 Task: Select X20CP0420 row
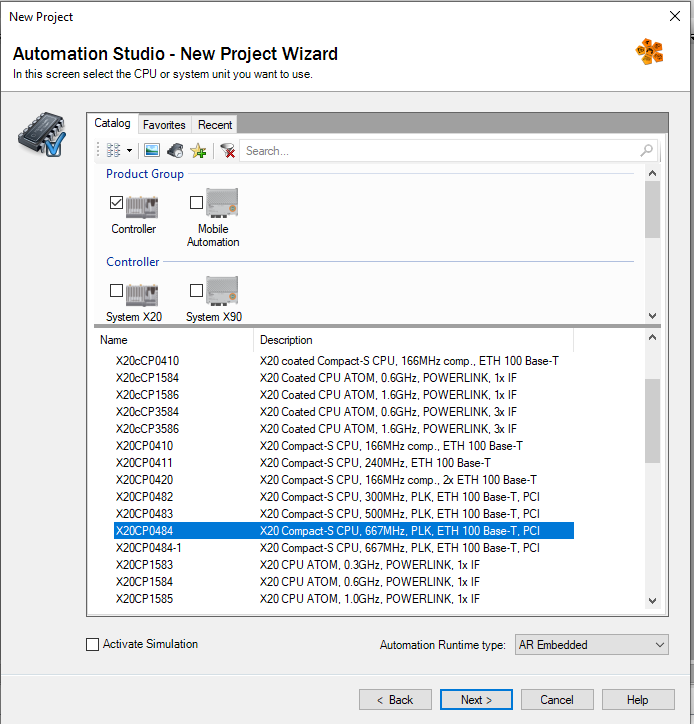point(344,480)
